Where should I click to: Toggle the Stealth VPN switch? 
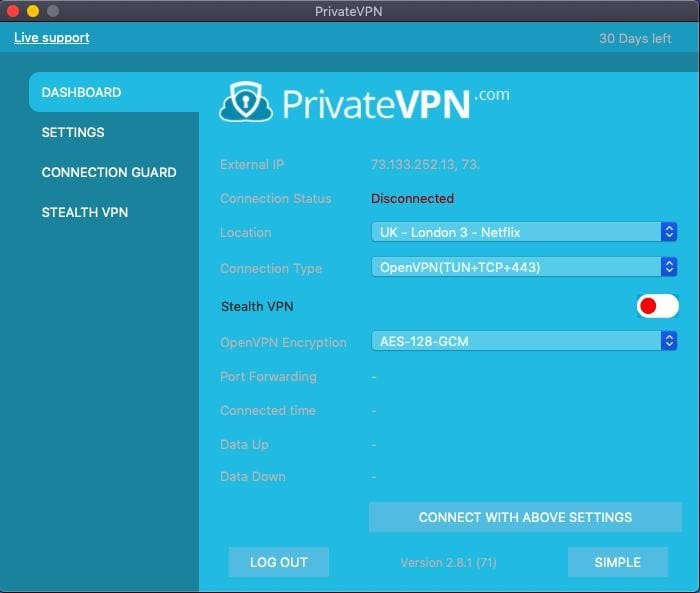click(x=657, y=306)
